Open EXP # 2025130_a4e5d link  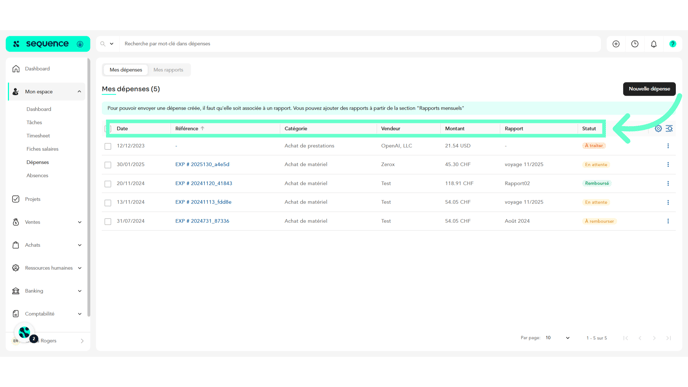[x=202, y=165]
